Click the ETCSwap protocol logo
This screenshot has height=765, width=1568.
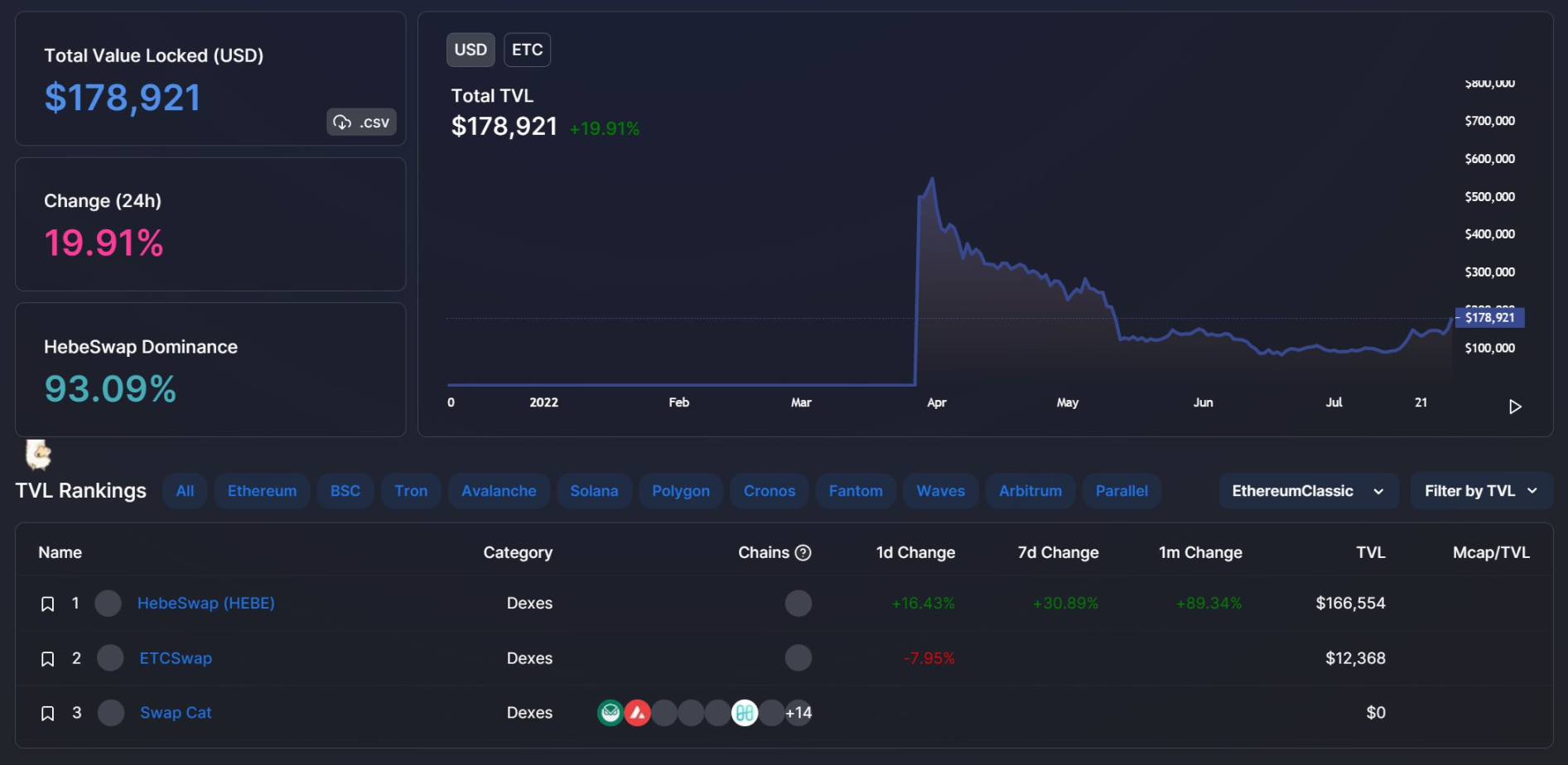coord(110,658)
